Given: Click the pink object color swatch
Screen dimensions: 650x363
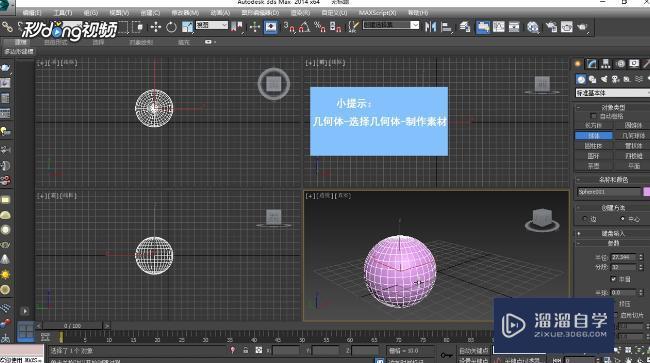Looking at the screenshot, I should coord(646,192).
